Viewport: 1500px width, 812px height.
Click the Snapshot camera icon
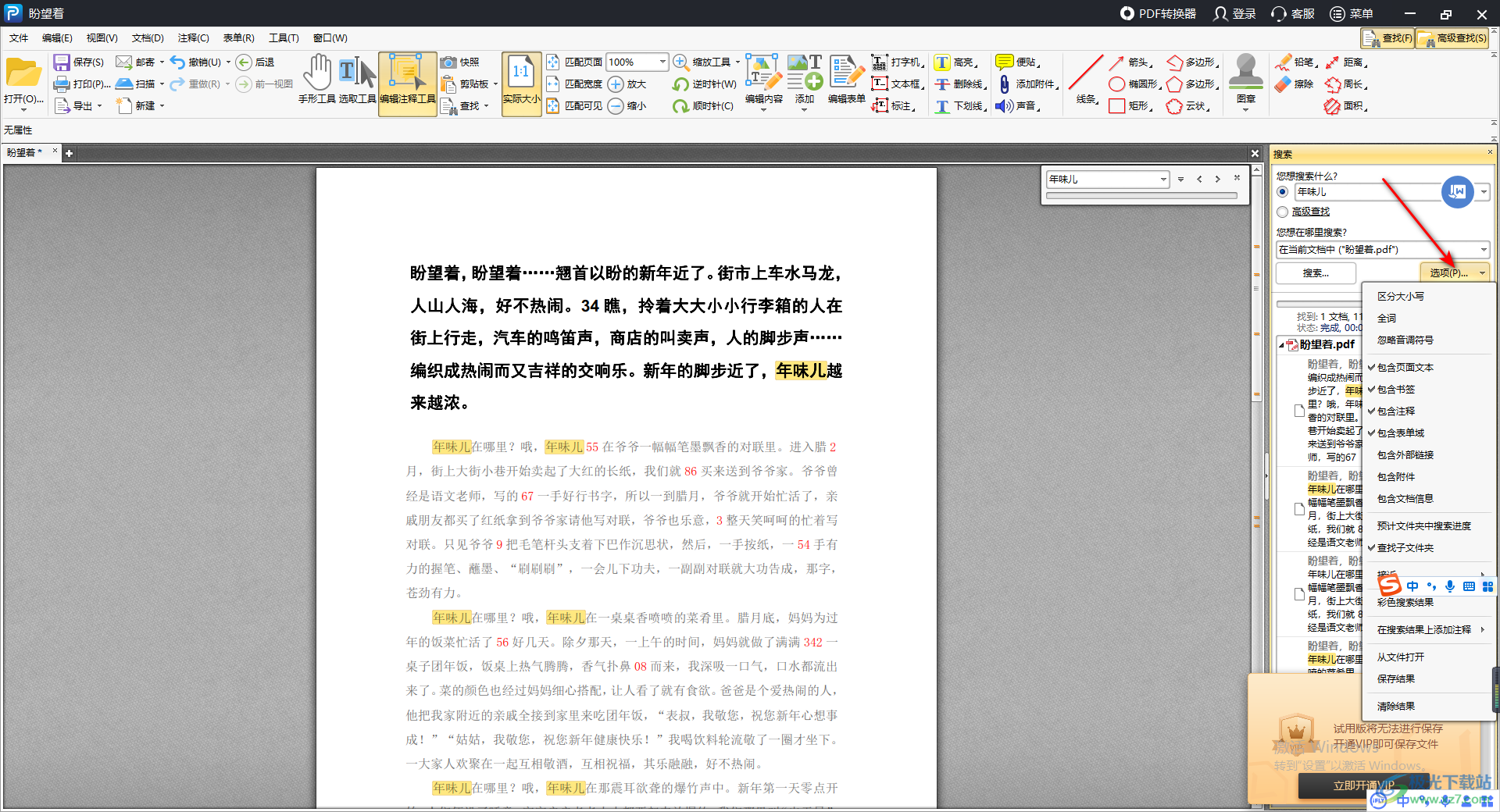pyautogui.click(x=448, y=62)
